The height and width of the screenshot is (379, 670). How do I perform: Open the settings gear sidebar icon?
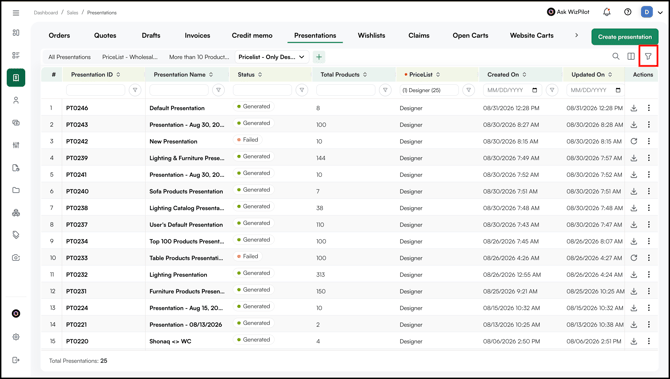pos(16,337)
